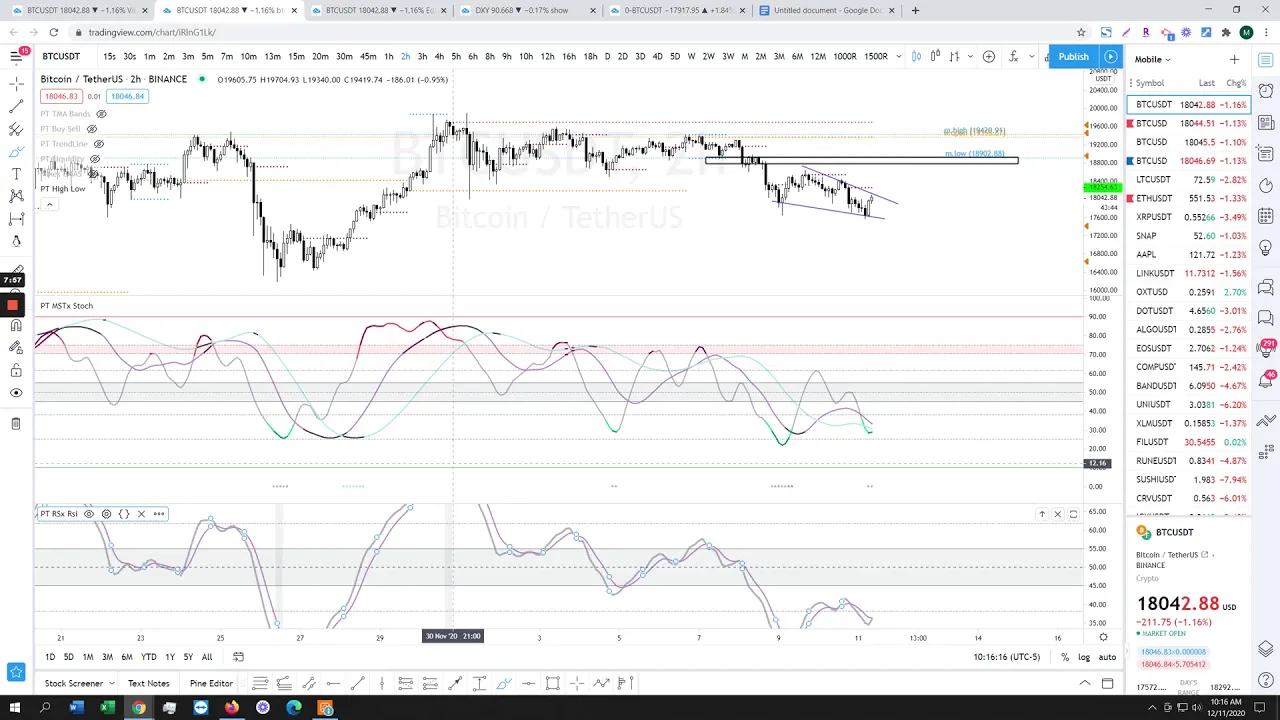Move RSI pane up with arrow icon
Viewport: 1280px width, 720px height.
(x=1041, y=514)
